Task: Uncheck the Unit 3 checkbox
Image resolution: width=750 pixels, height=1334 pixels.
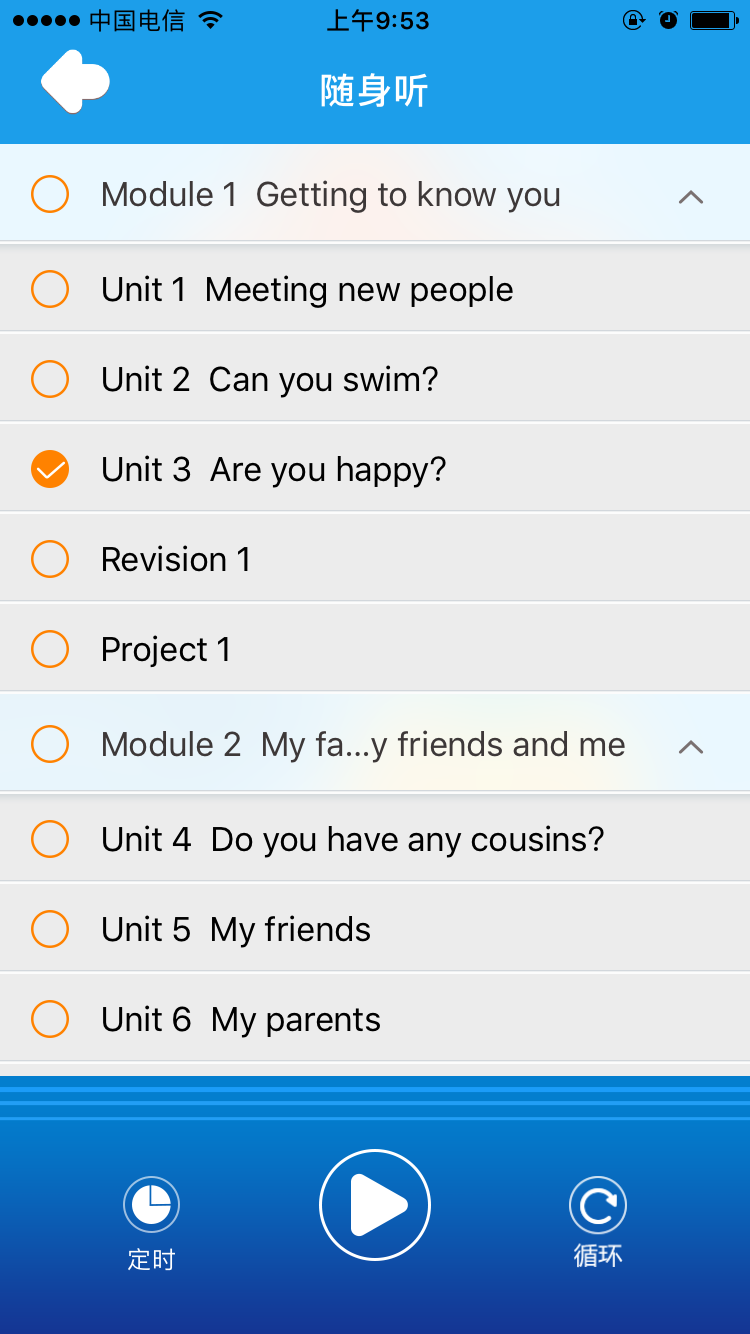Action: 50,469
